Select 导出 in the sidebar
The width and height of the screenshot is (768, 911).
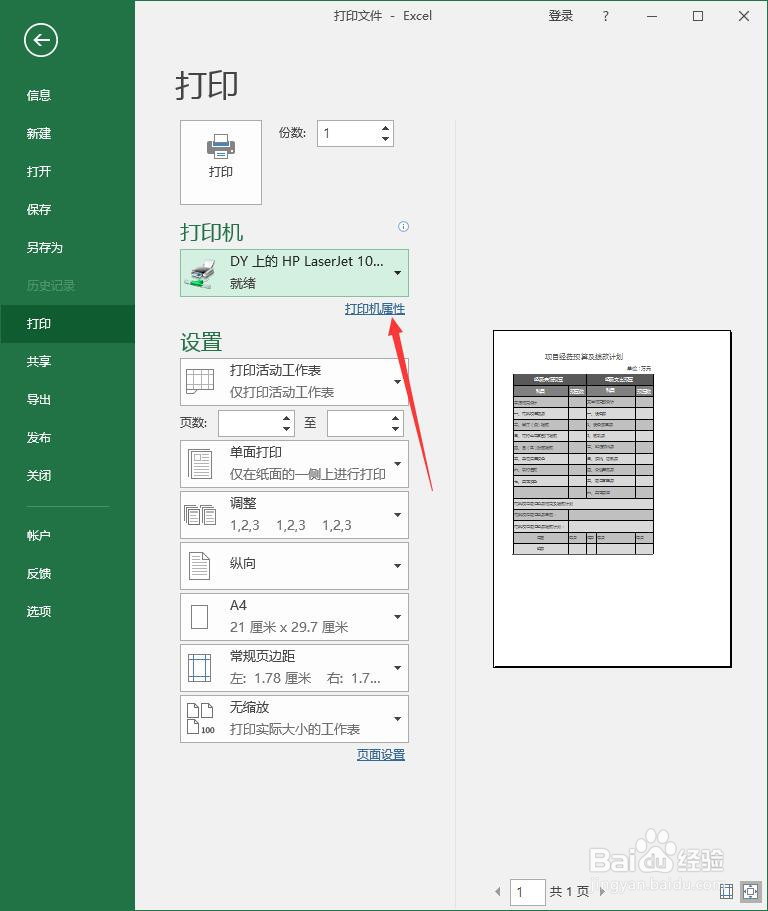click(39, 400)
